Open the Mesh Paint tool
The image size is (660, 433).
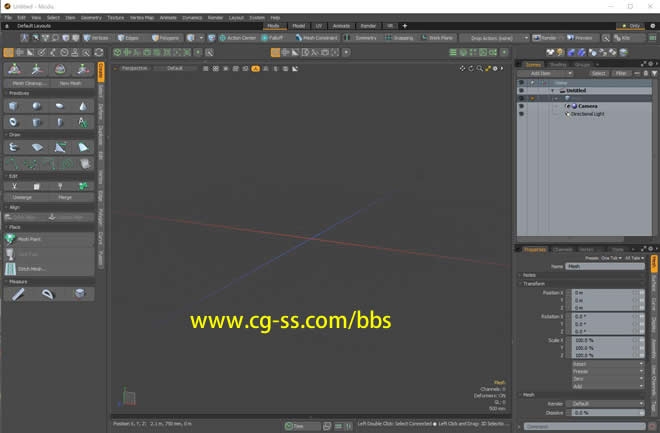click(x=28, y=239)
